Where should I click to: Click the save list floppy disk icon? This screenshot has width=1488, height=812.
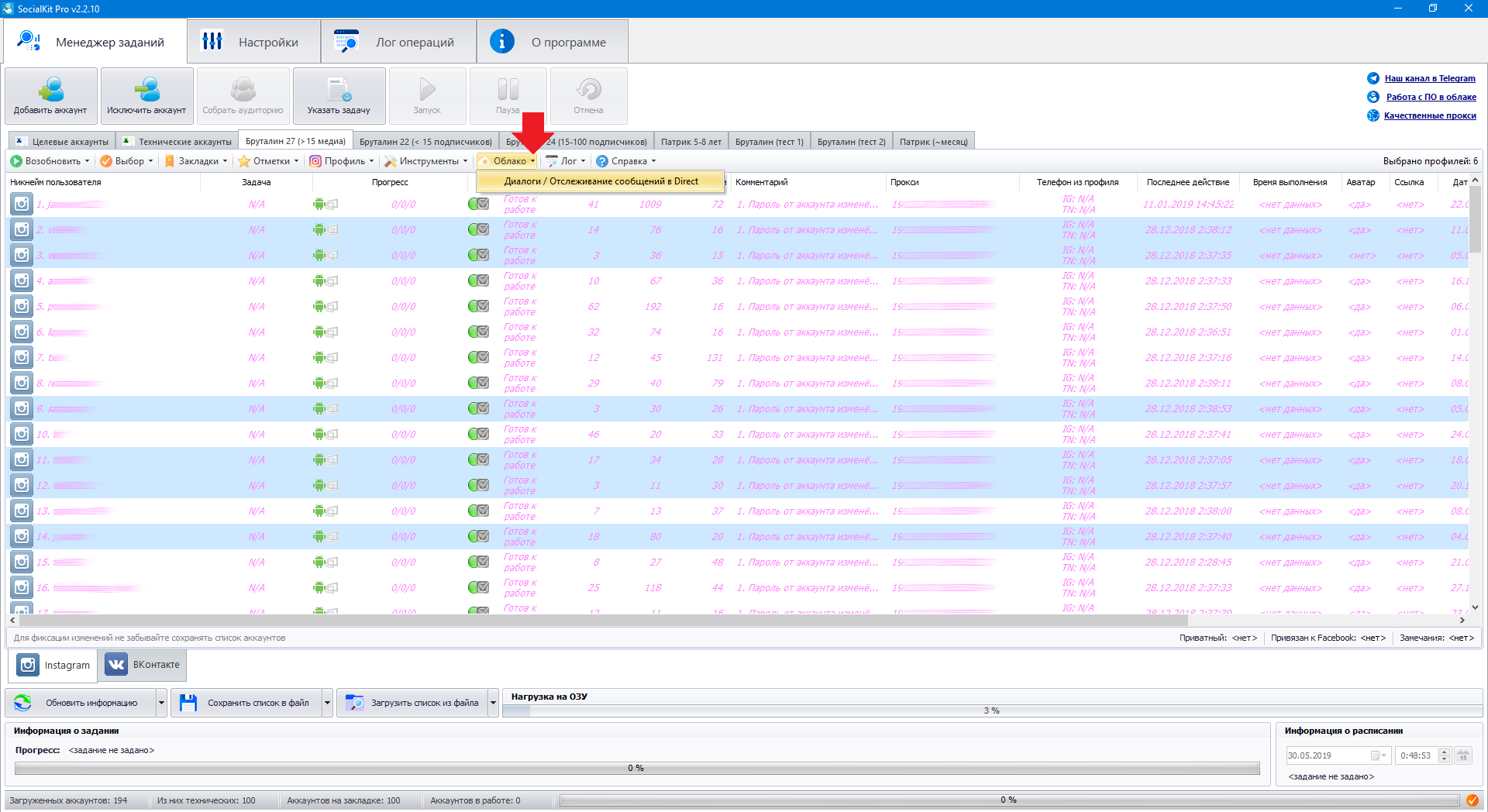tap(188, 703)
